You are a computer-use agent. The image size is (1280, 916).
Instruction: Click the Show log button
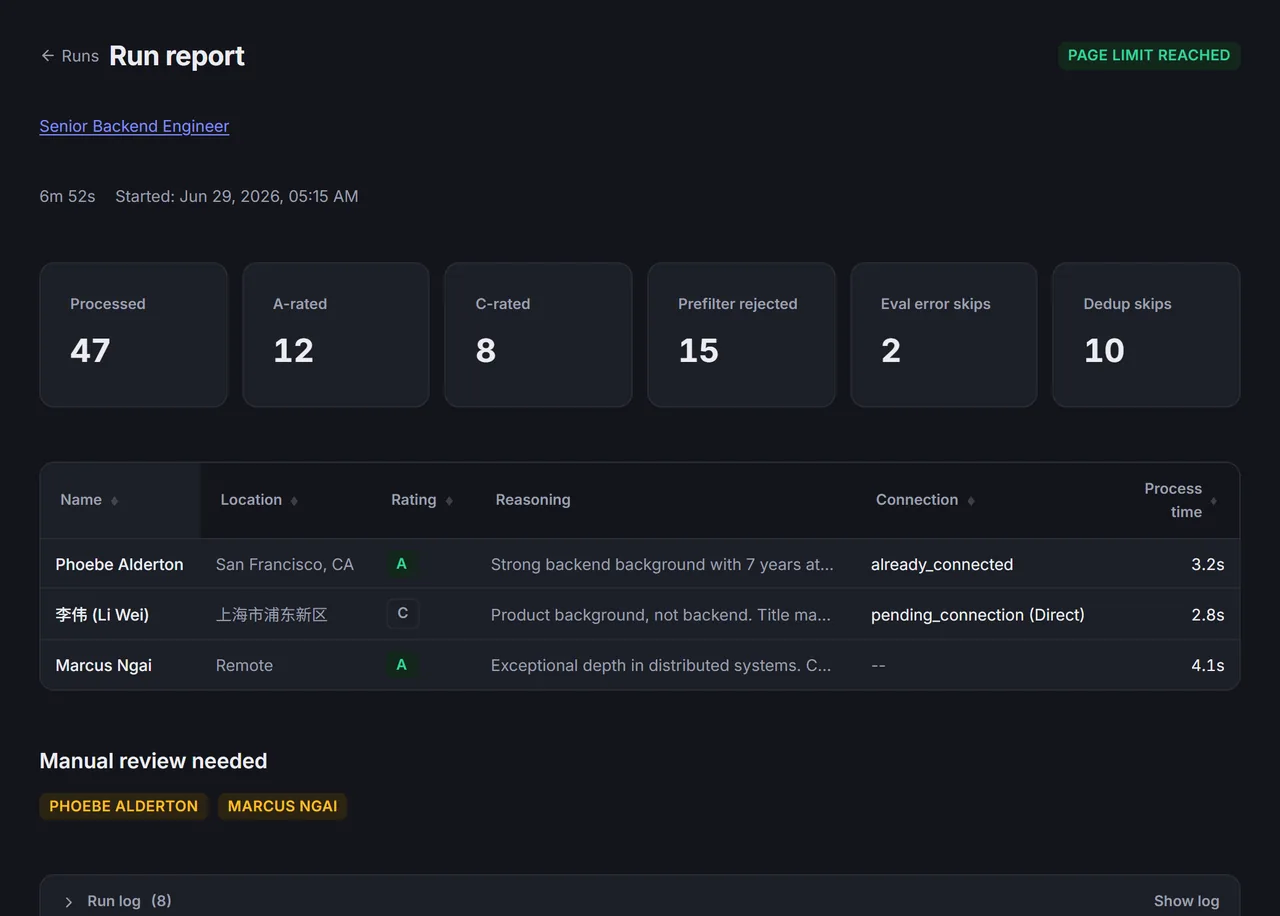1186,901
